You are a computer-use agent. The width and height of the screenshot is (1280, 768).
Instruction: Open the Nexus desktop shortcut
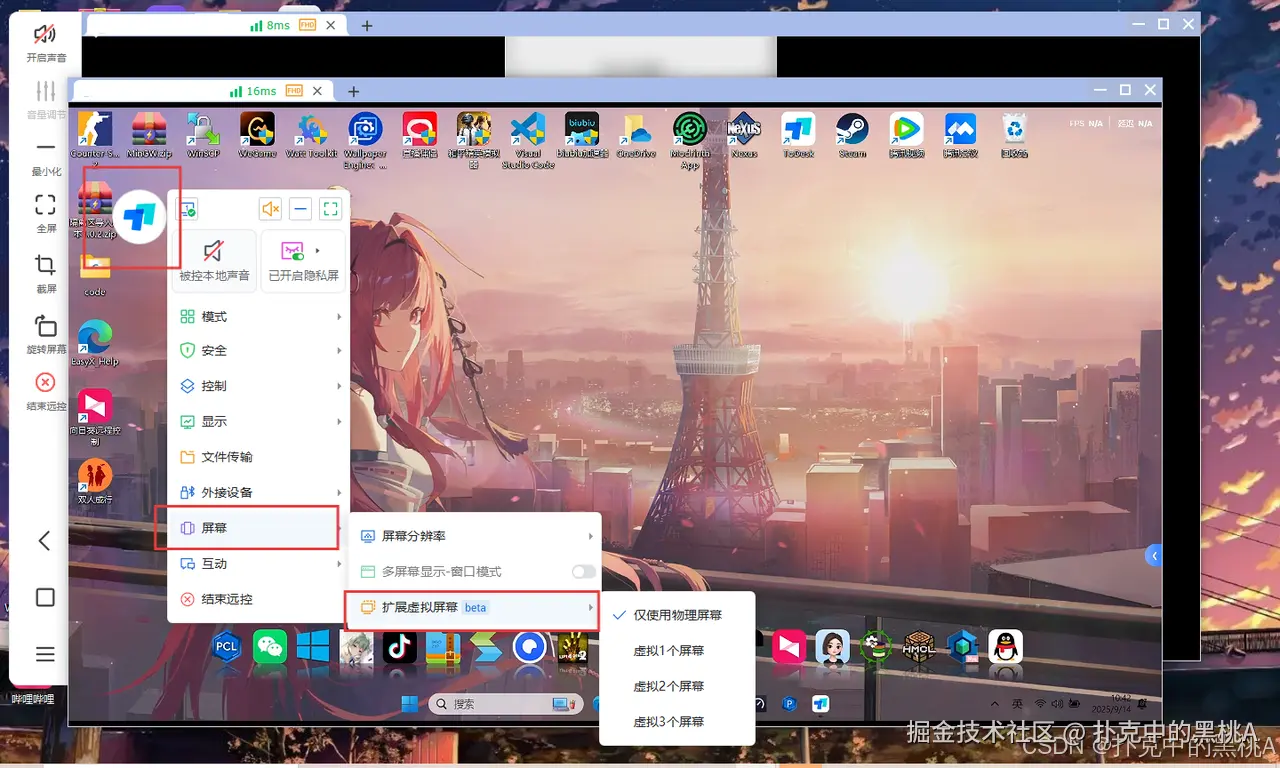tap(744, 135)
